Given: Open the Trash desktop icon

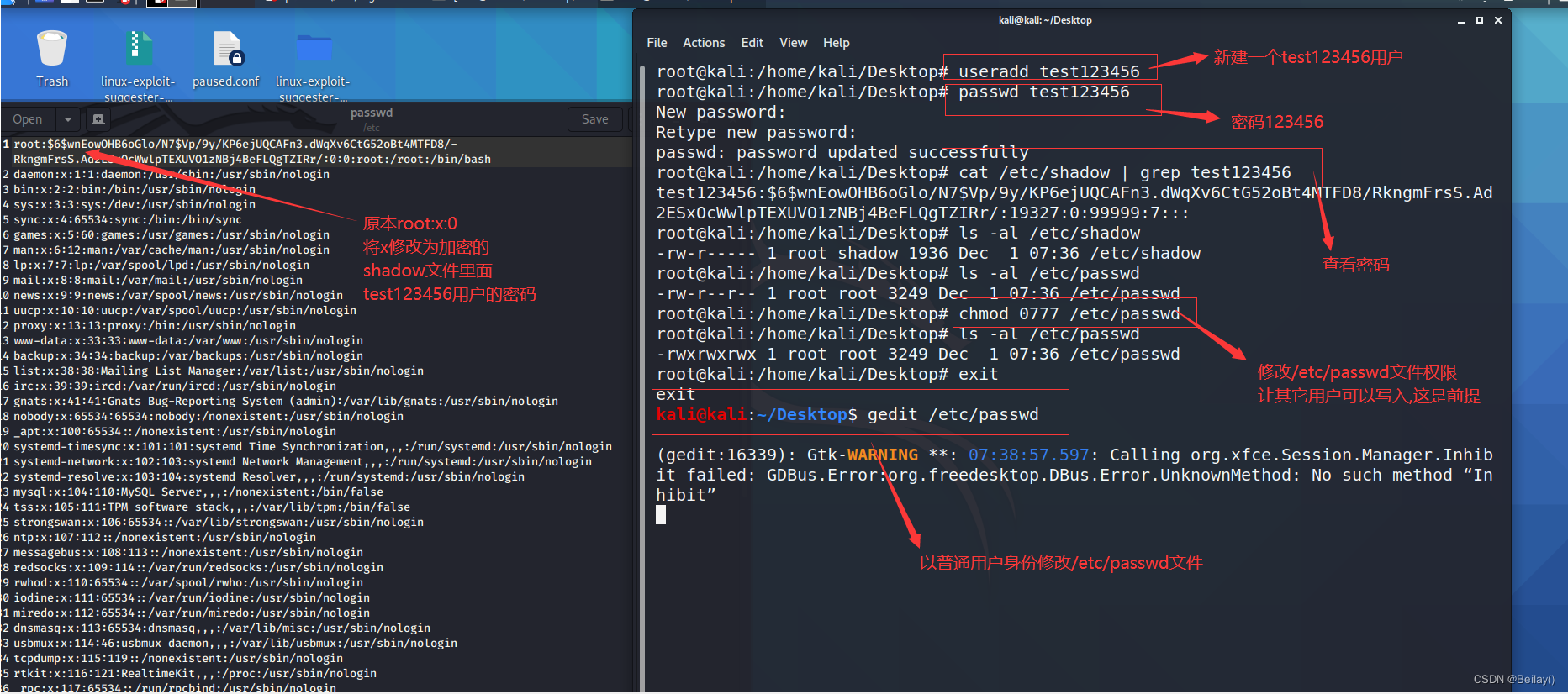Looking at the screenshot, I should (52, 50).
